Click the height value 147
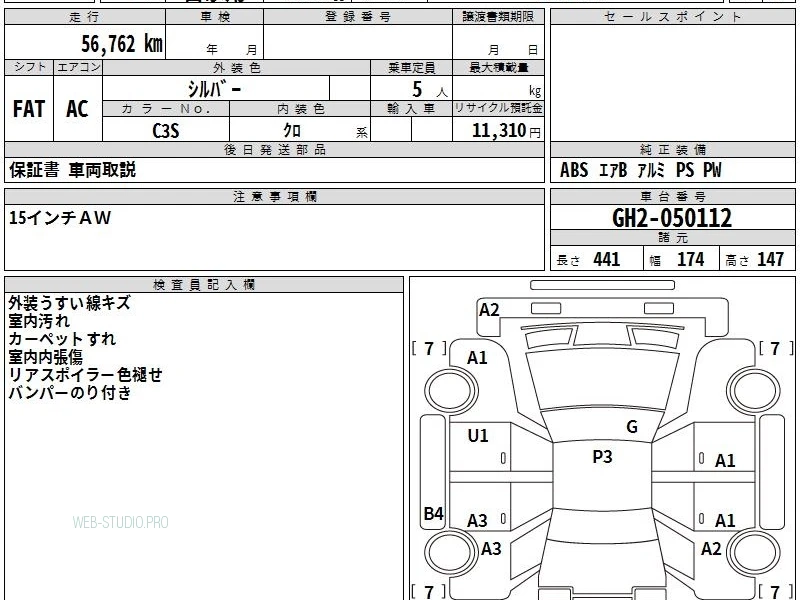 [x=770, y=260]
